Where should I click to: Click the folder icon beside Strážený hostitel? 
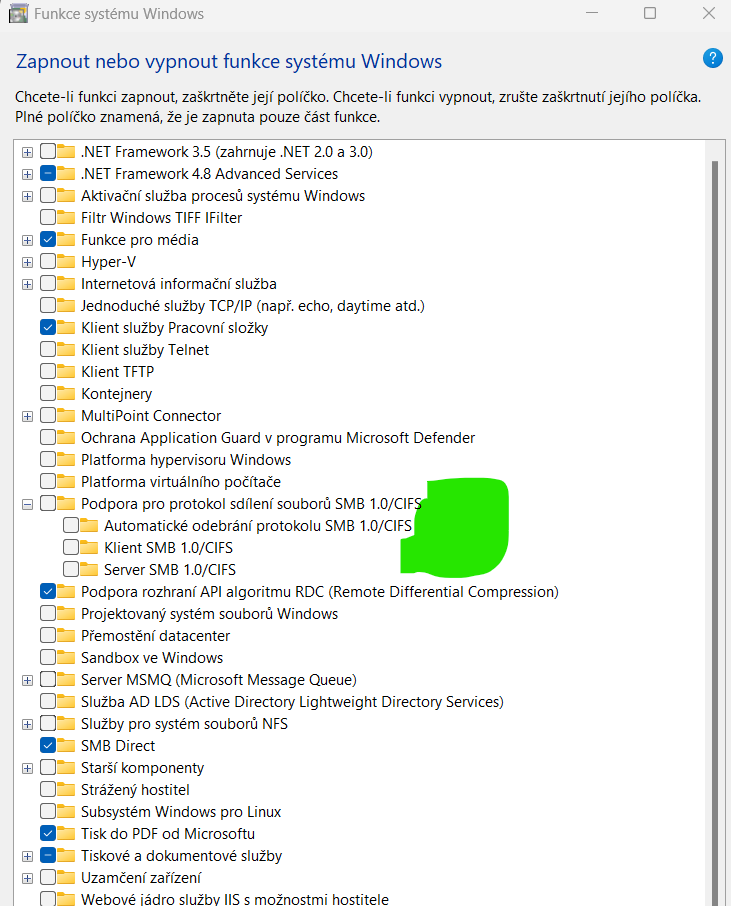(66, 789)
